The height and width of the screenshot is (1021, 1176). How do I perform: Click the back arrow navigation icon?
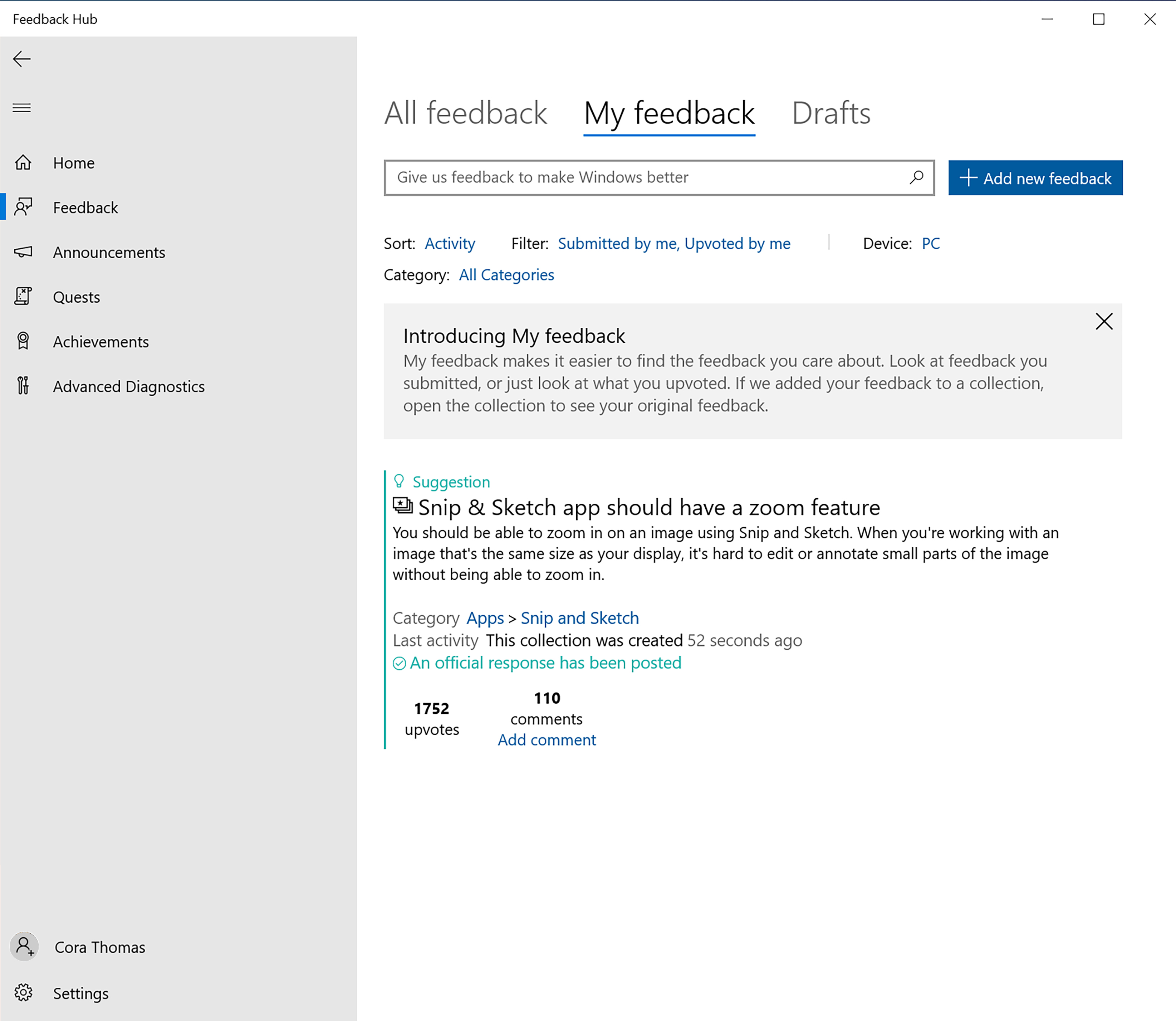pyautogui.click(x=22, y=58)
